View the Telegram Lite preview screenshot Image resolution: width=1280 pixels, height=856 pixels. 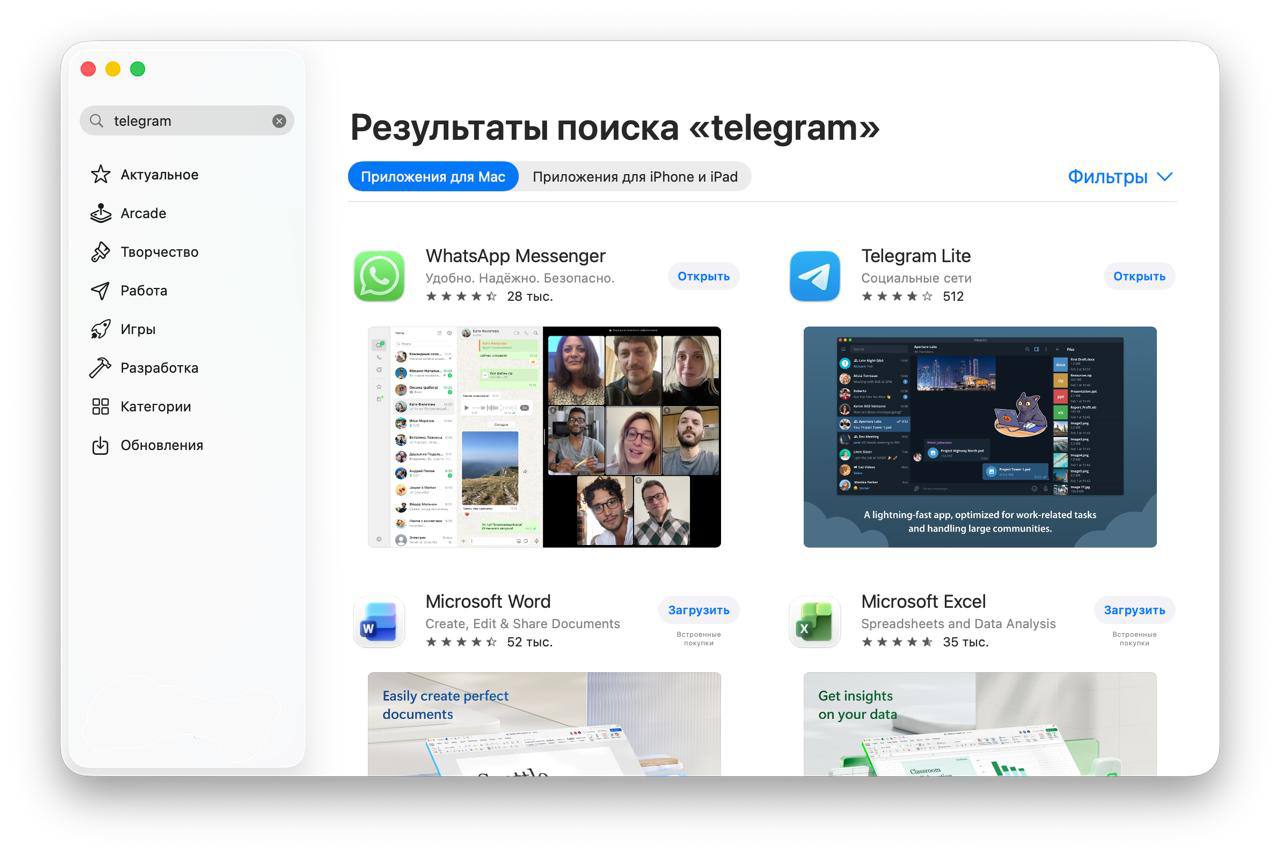point(979,436)
